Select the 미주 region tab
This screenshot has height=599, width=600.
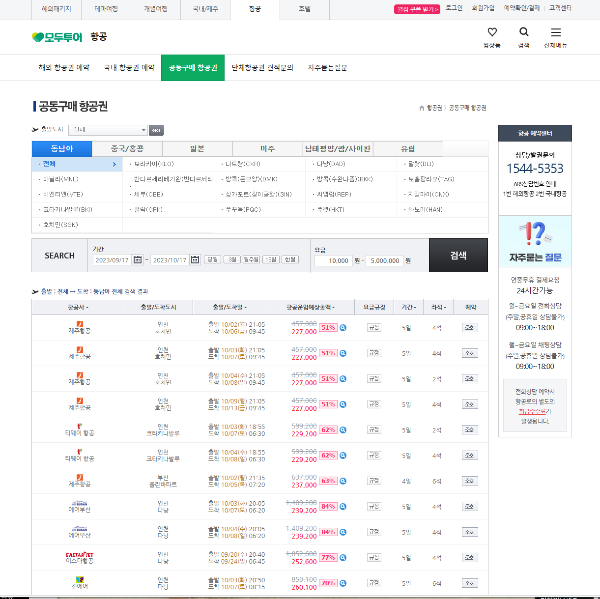coord(267,149)
